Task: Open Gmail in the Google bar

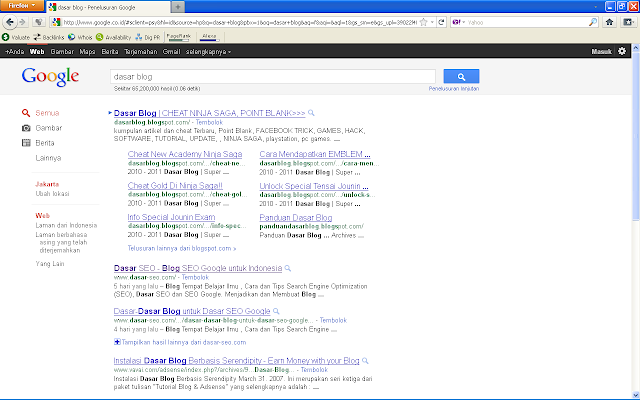Action: [x=171, y=51]
